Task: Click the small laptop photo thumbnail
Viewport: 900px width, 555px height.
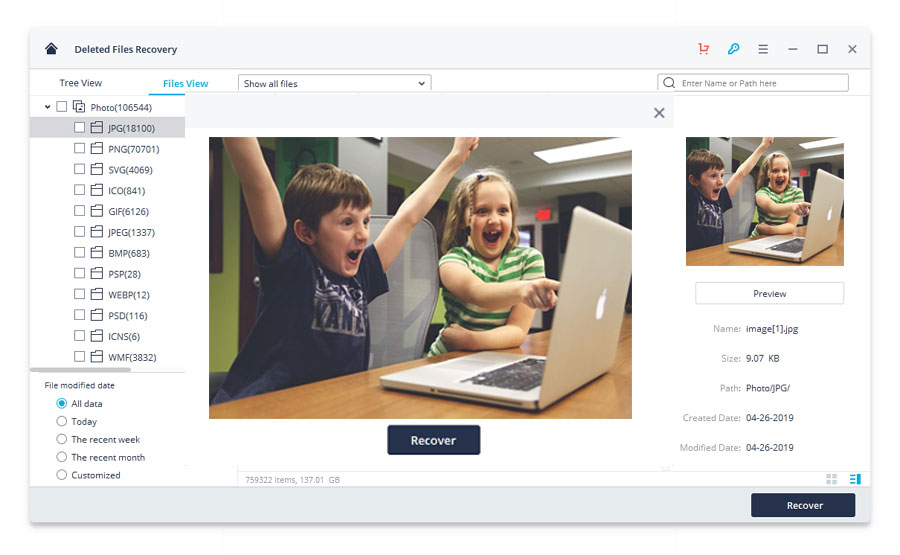Action: point(765,201)
